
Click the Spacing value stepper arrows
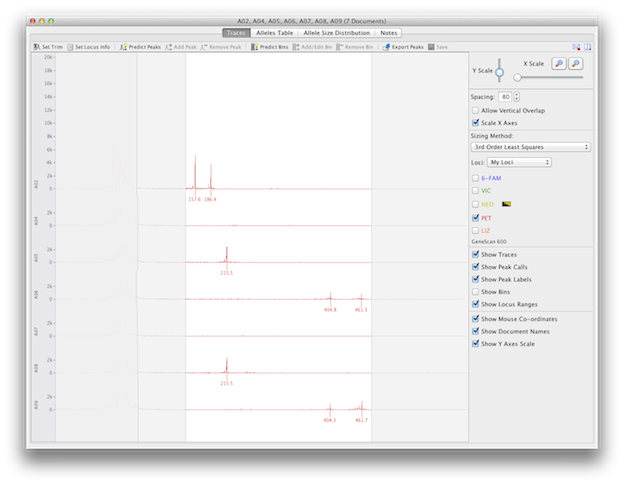tap(516, 96)
